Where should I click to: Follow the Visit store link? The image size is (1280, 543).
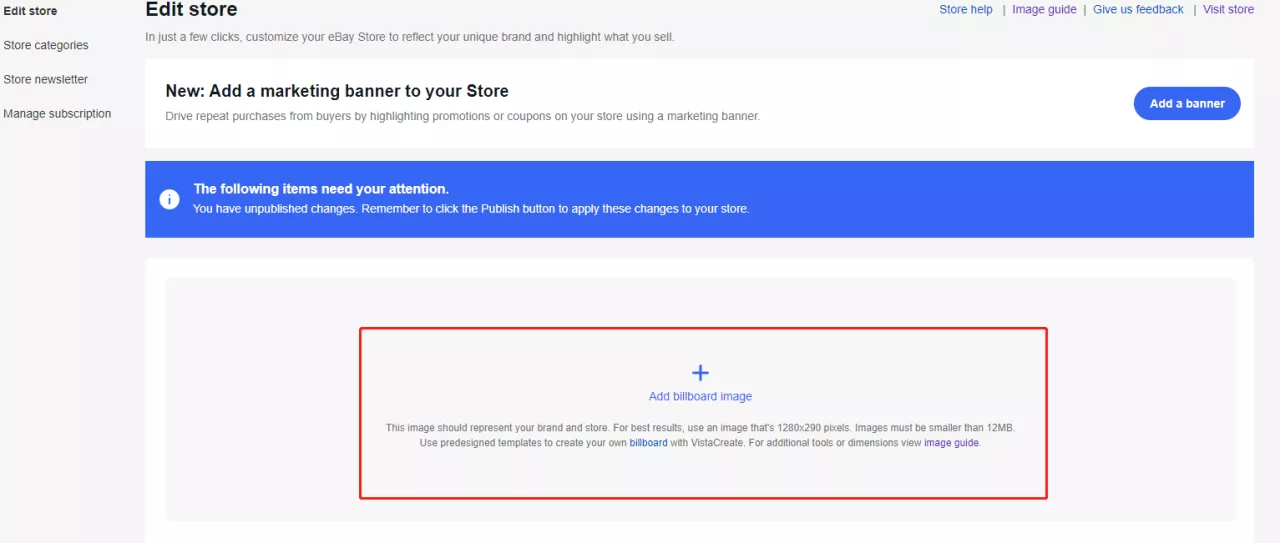1228,10
